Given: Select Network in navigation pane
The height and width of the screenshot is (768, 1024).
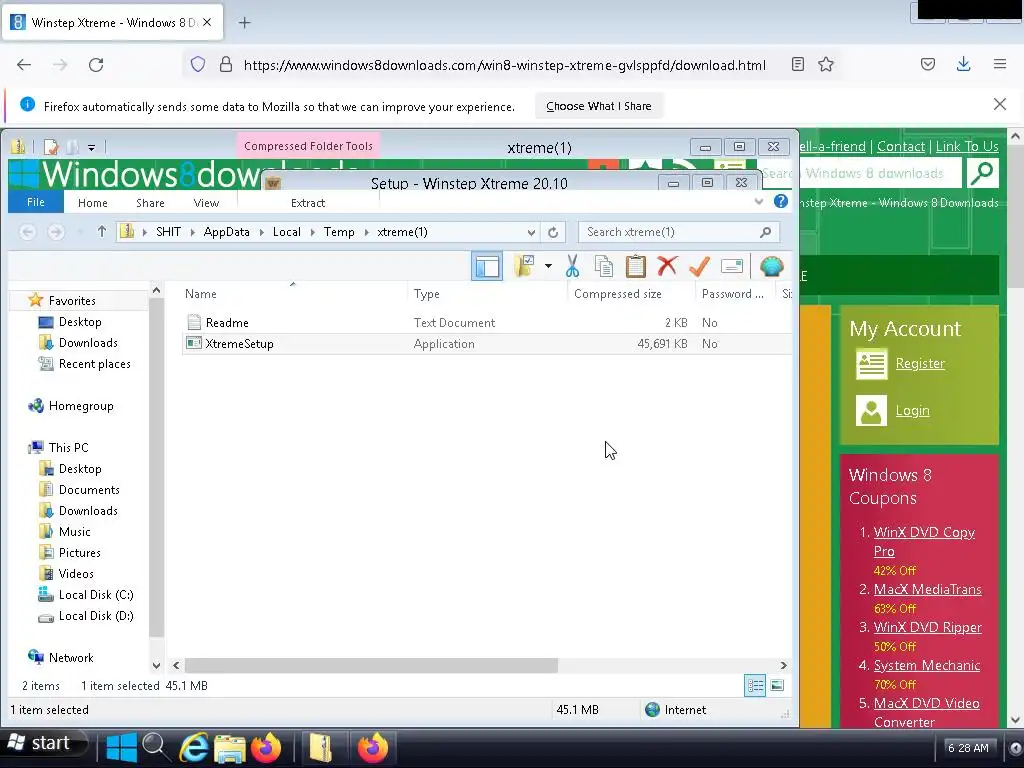Looking at the screenshot, I should [71, 658].
